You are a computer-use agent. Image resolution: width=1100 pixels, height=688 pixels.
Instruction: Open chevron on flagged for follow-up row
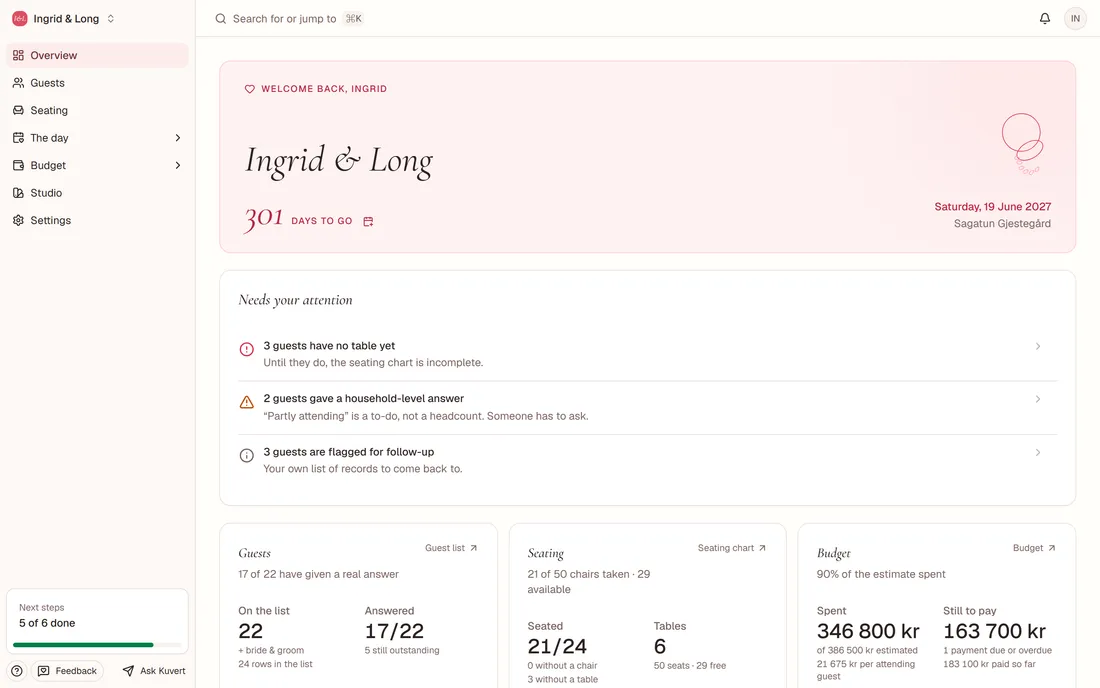coord(1038,452)
